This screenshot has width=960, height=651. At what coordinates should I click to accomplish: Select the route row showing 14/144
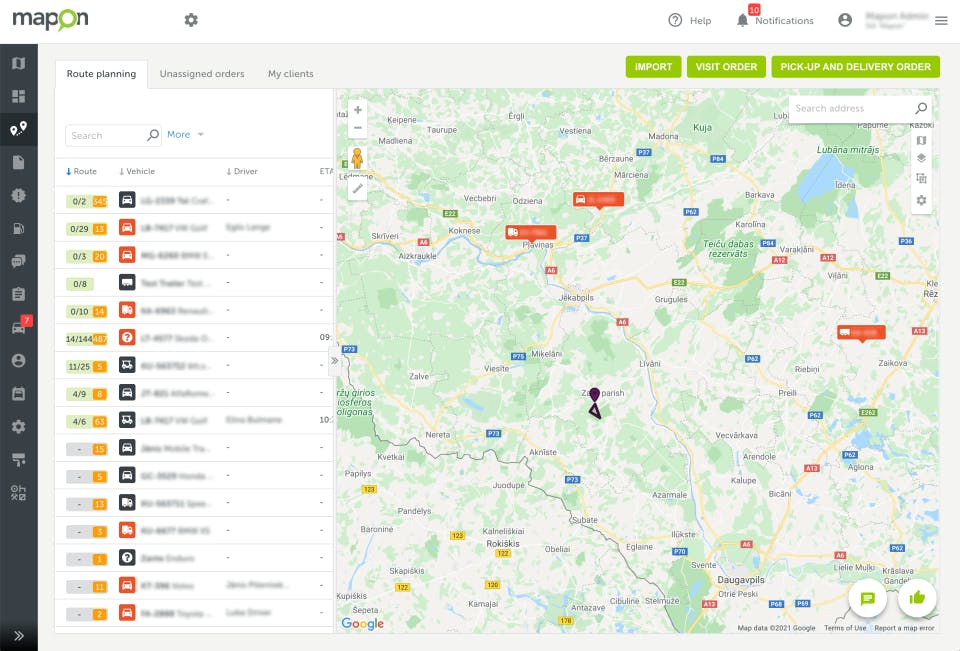[194, 338]
